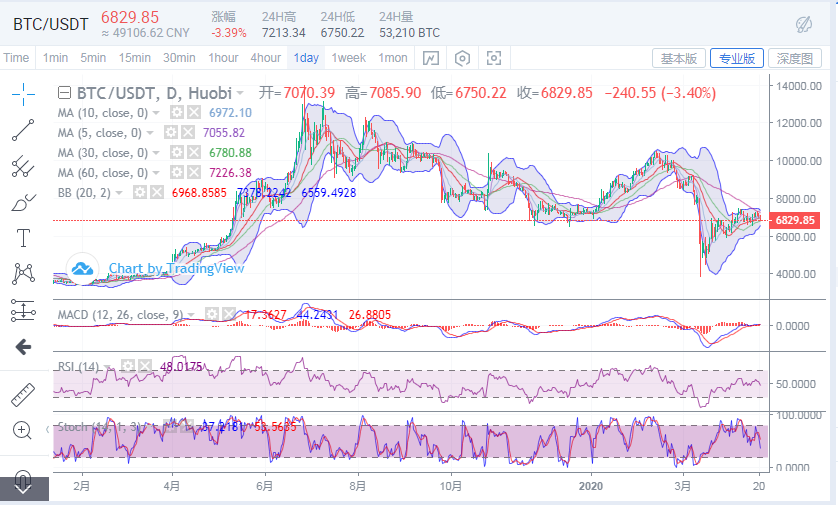Expand MA (10, close, 0) dropdown arrow
838x505 pixels.
click(x=156, y=113)
